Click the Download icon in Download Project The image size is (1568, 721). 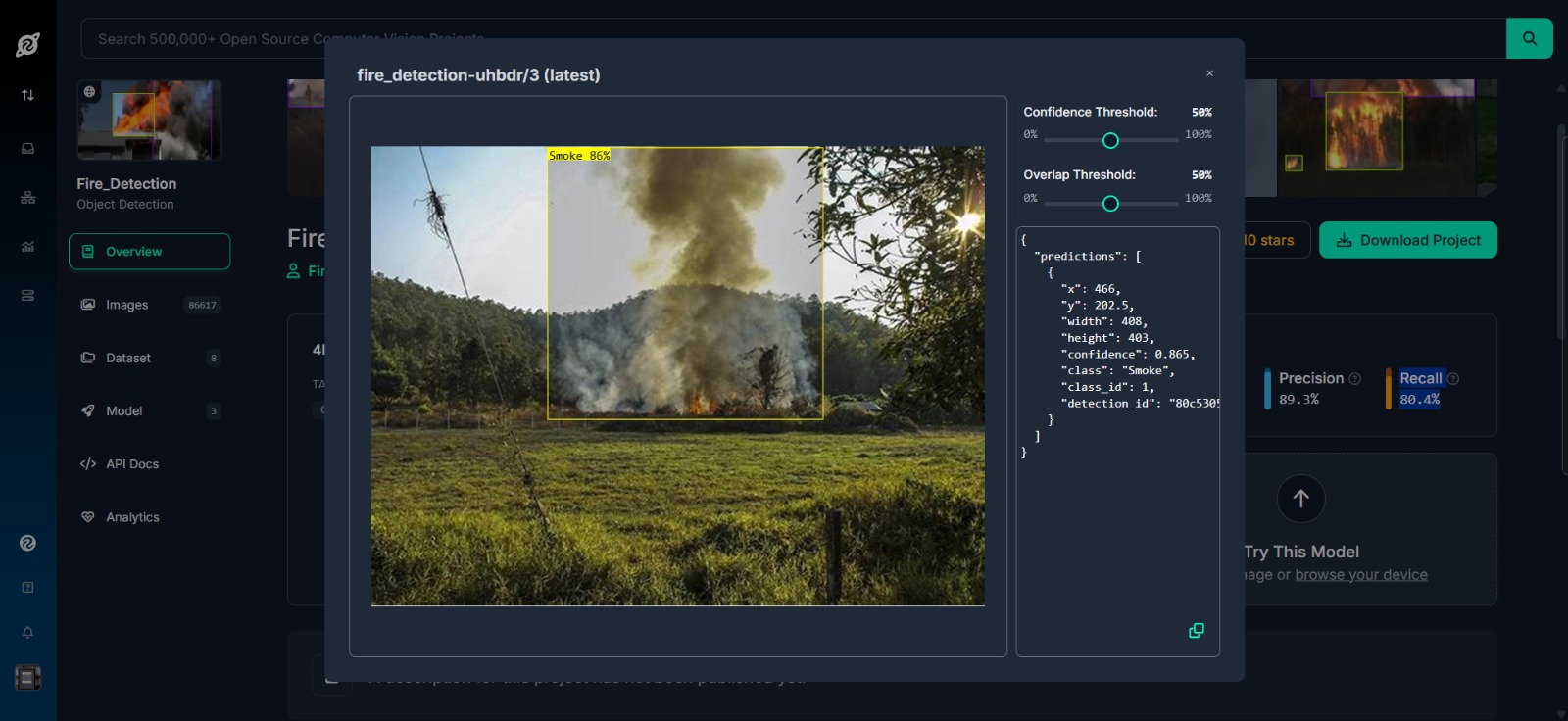point(1345,240)
